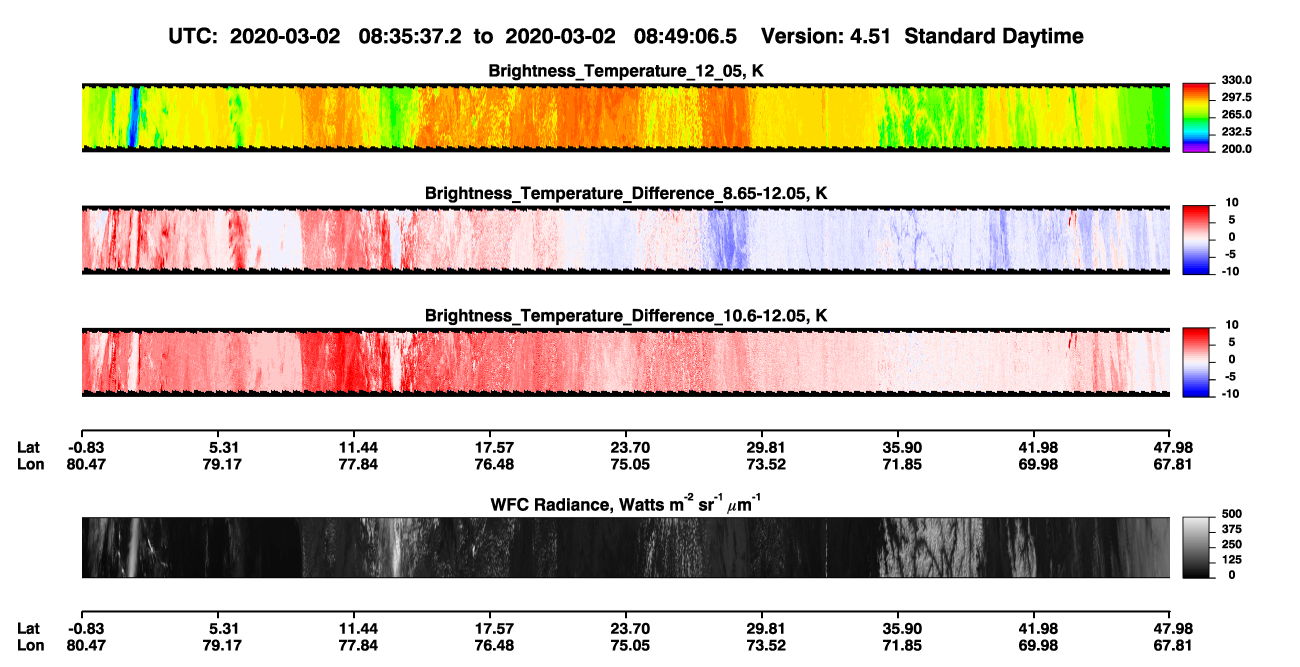Click the 'Lat' axis label under the 10.6-12.05 plot
The image size is (1300, 667).
click(29, 447)
